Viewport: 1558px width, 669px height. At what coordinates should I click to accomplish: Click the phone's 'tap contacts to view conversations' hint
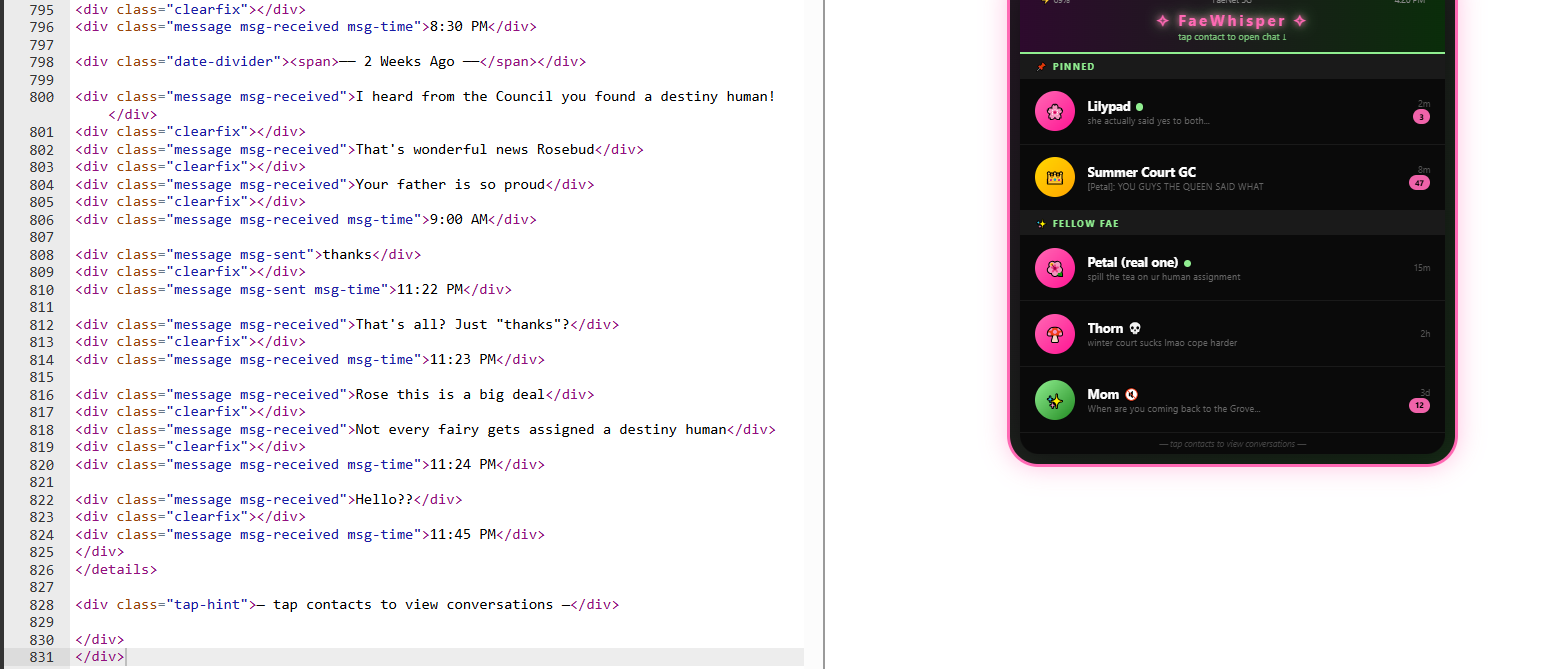[x=1232, y=444]
